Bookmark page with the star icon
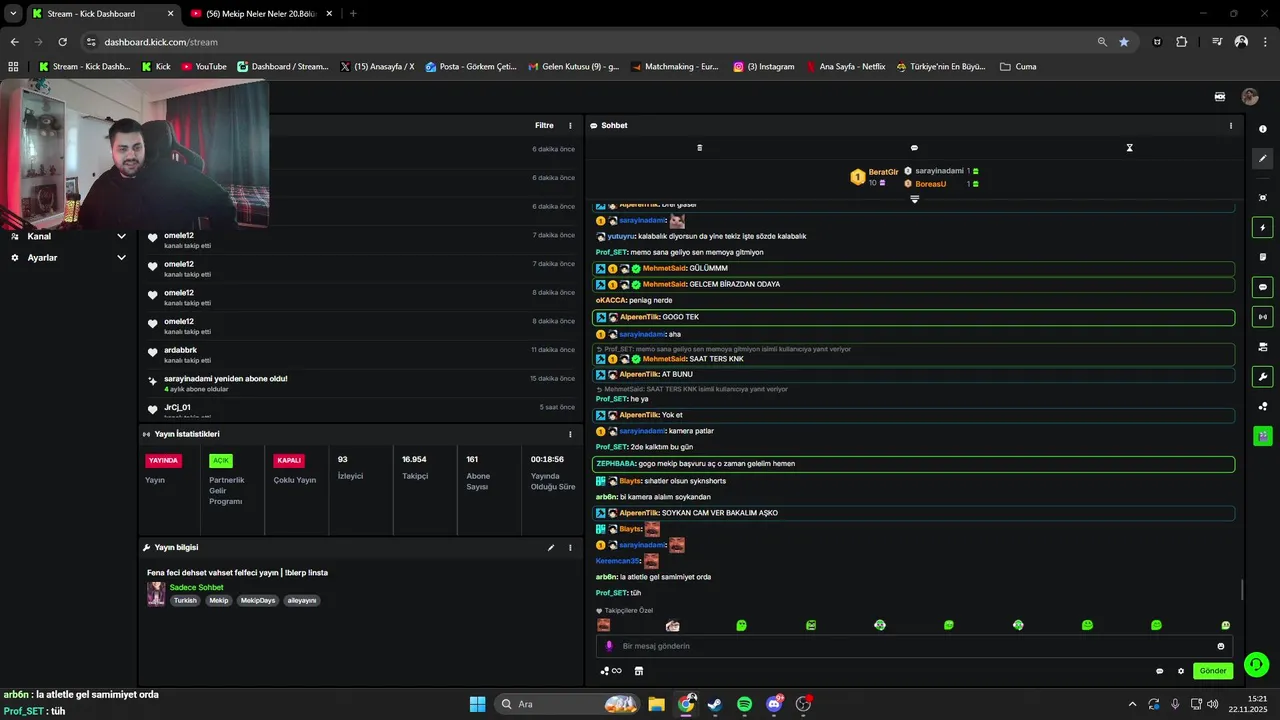The width and height of the screenshot is (1280, 720). pyautogui.click(x=1124, y=42)
